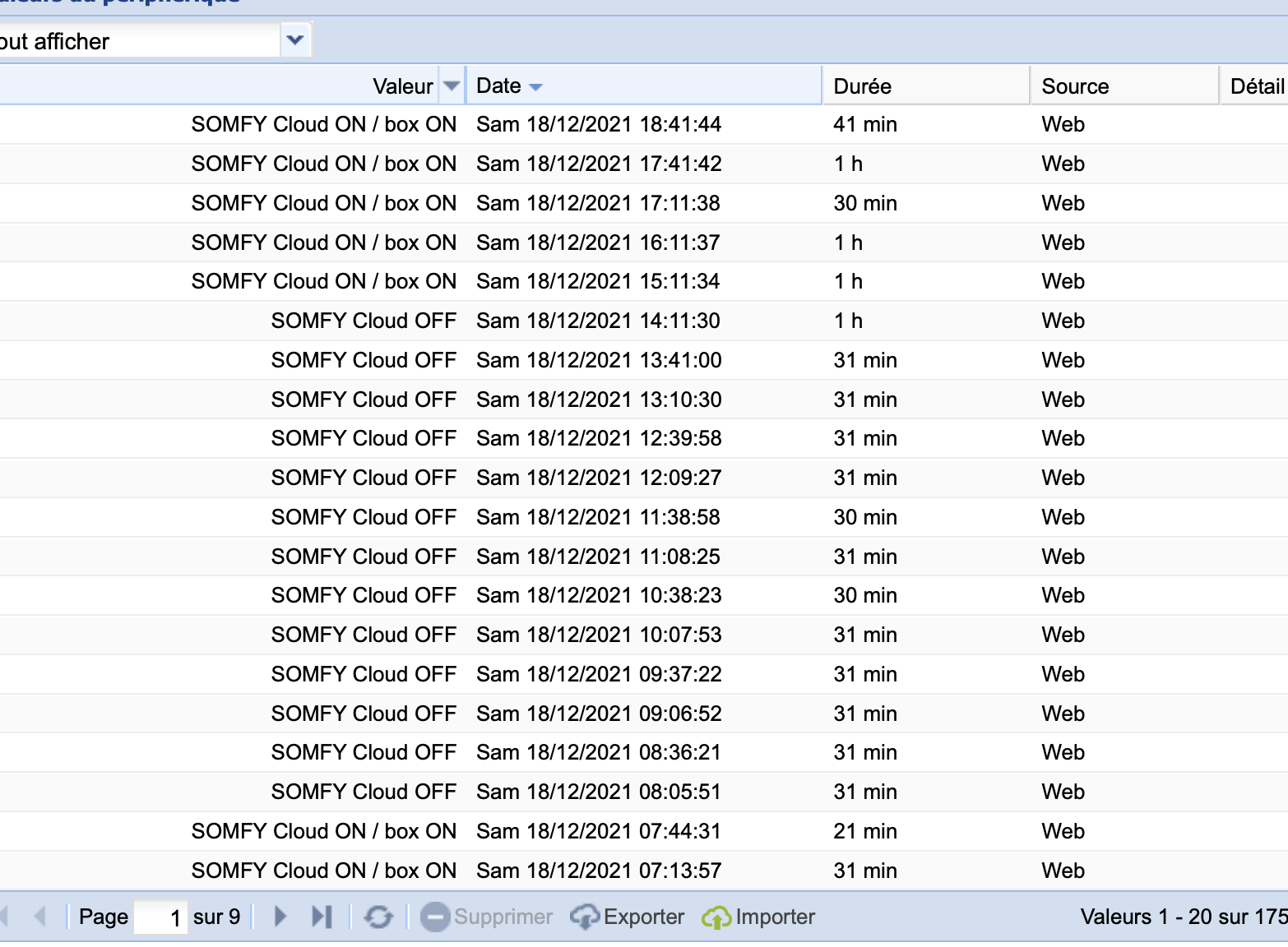The width and height of the screenshot is (1288, 947).
Task: Select 'SOMFY Cloud ON / box ON' at 15:11:34
Action: (324, 281)
